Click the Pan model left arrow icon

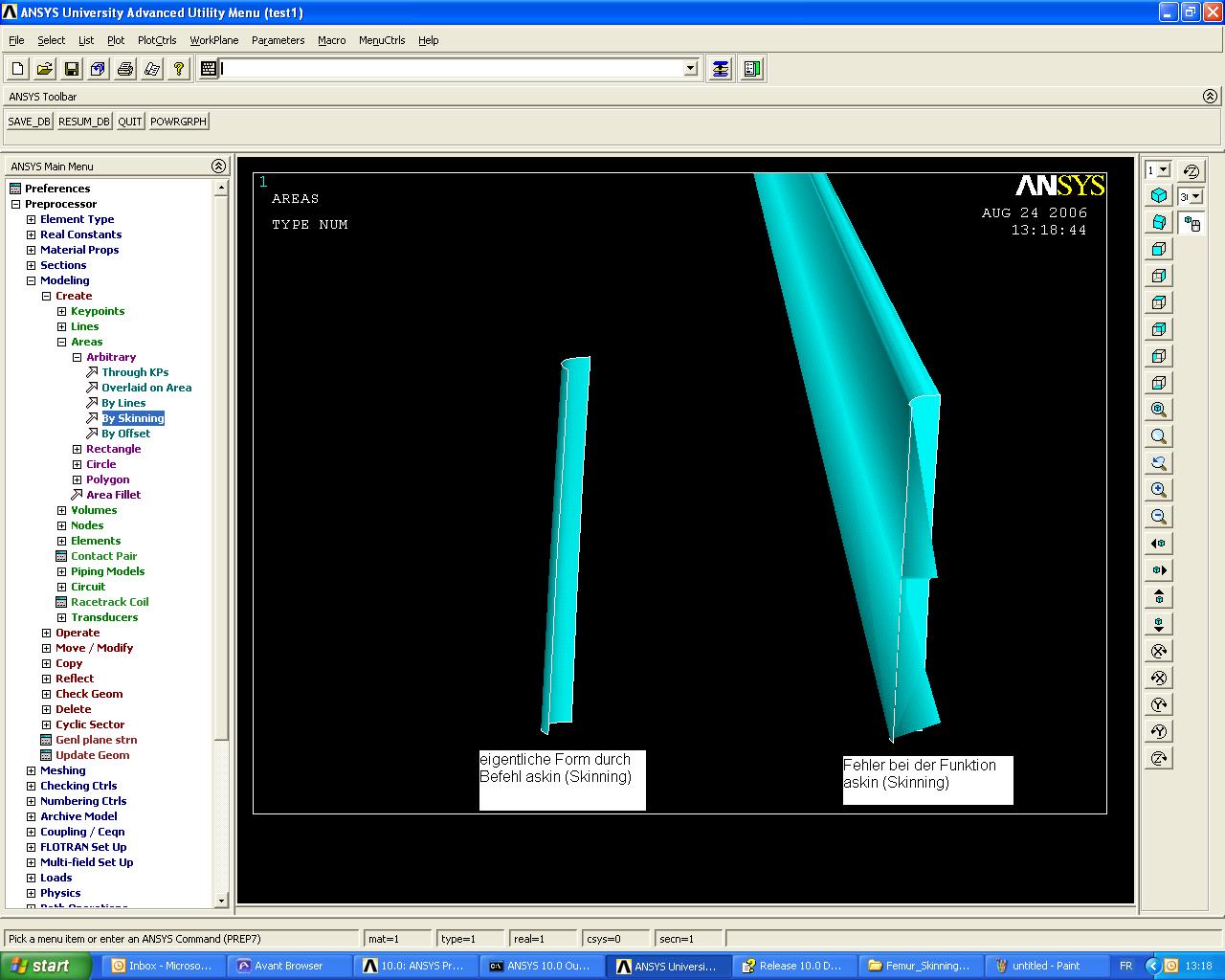pos(1159,544)
